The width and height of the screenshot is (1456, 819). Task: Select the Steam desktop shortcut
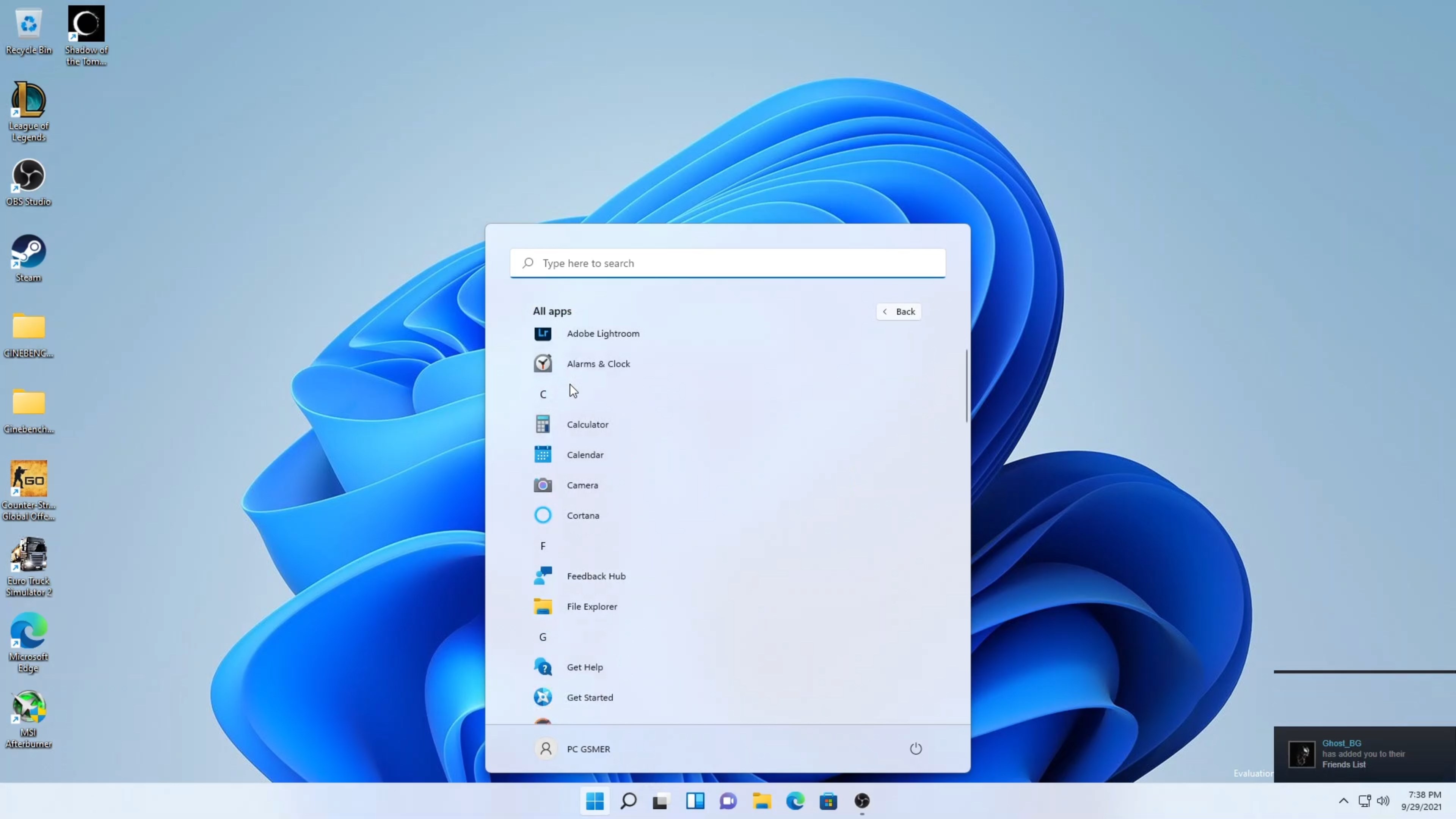(x=28, y=259)
